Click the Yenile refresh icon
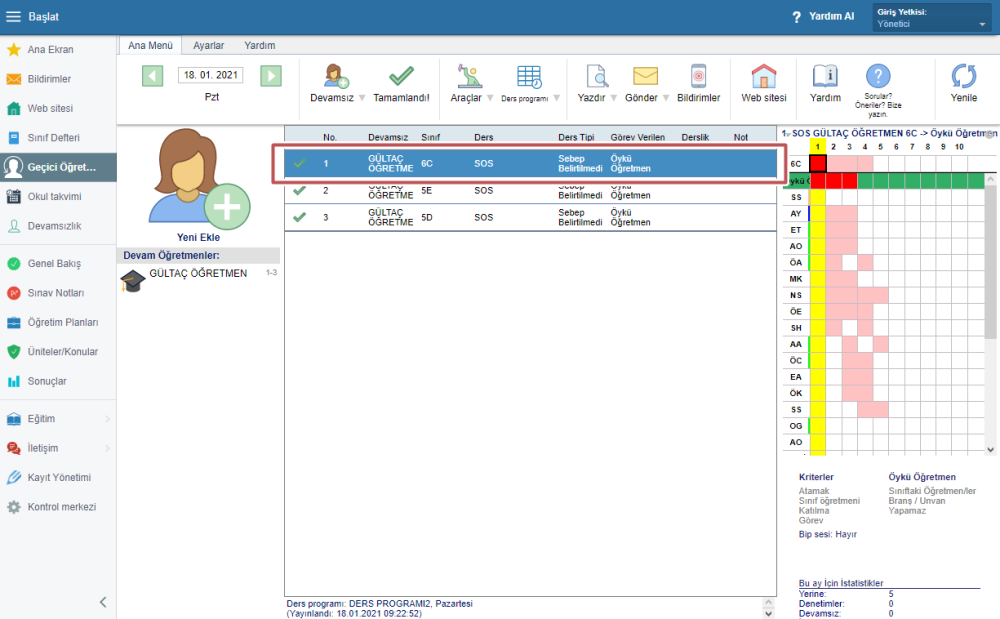Viewport: 1000px width, 619px height. click(x=964, y=77)
